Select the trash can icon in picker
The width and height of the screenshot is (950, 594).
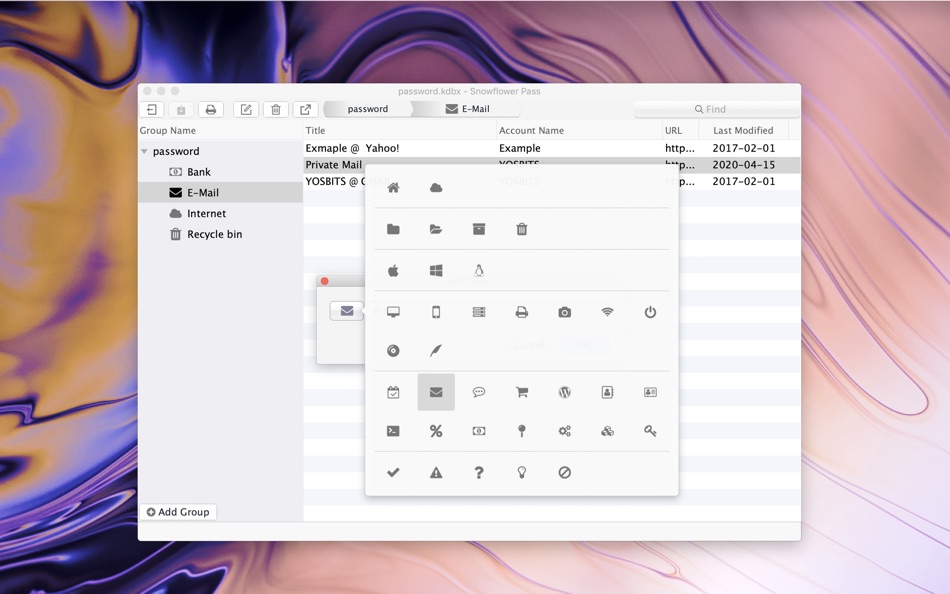(522, 229)
